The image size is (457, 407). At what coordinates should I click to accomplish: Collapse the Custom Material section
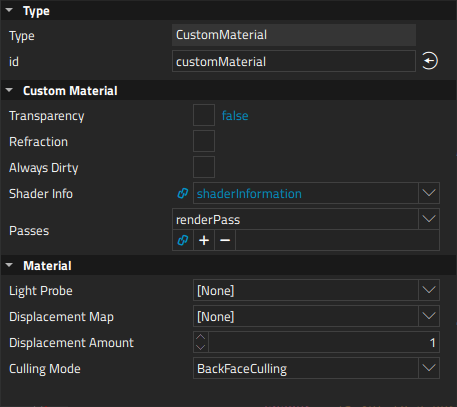9,90
